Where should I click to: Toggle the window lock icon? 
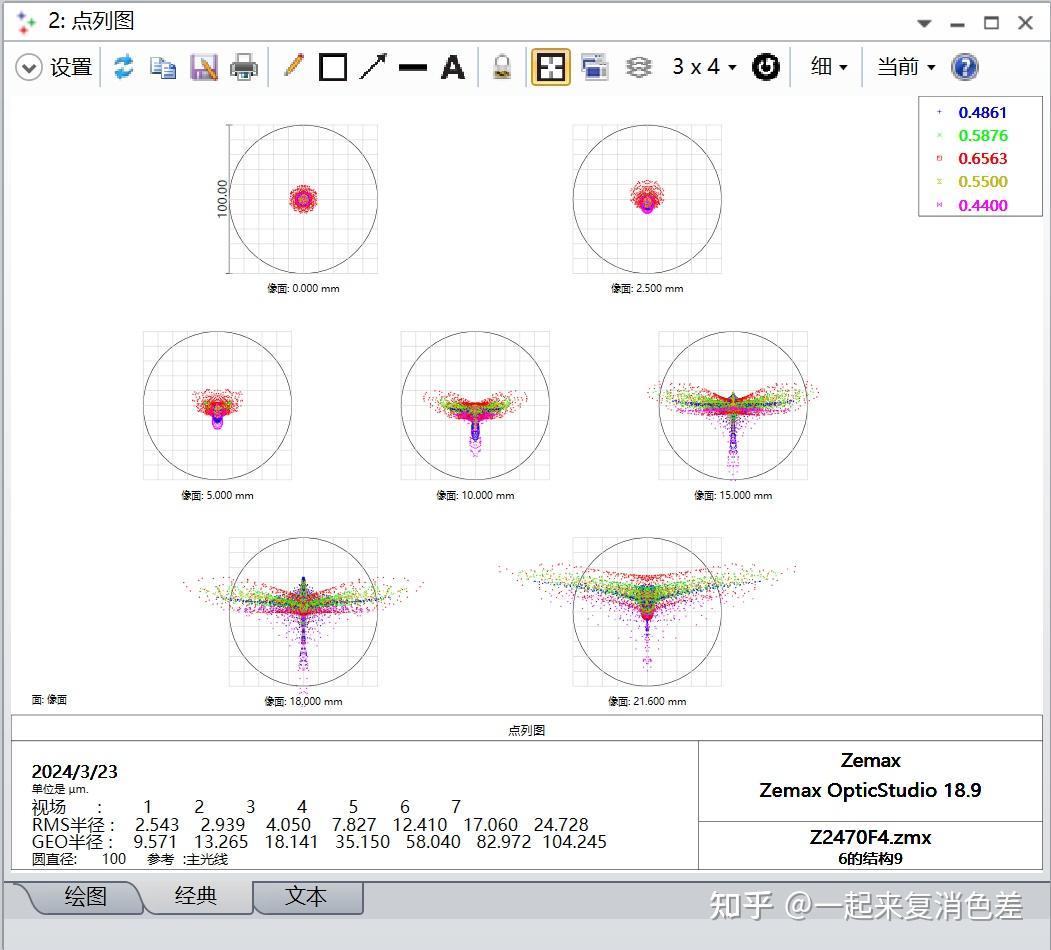pyautogui.click(x=502, y=67)
